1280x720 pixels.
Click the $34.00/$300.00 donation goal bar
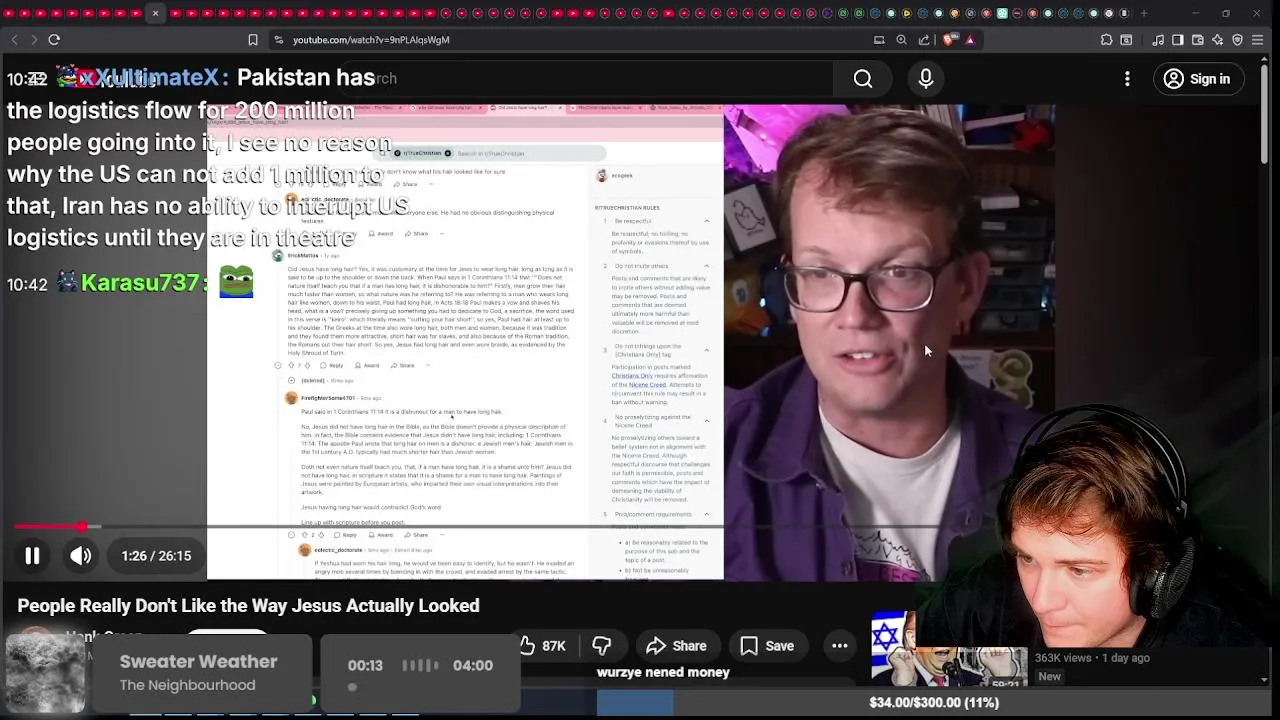click(934, 702)
